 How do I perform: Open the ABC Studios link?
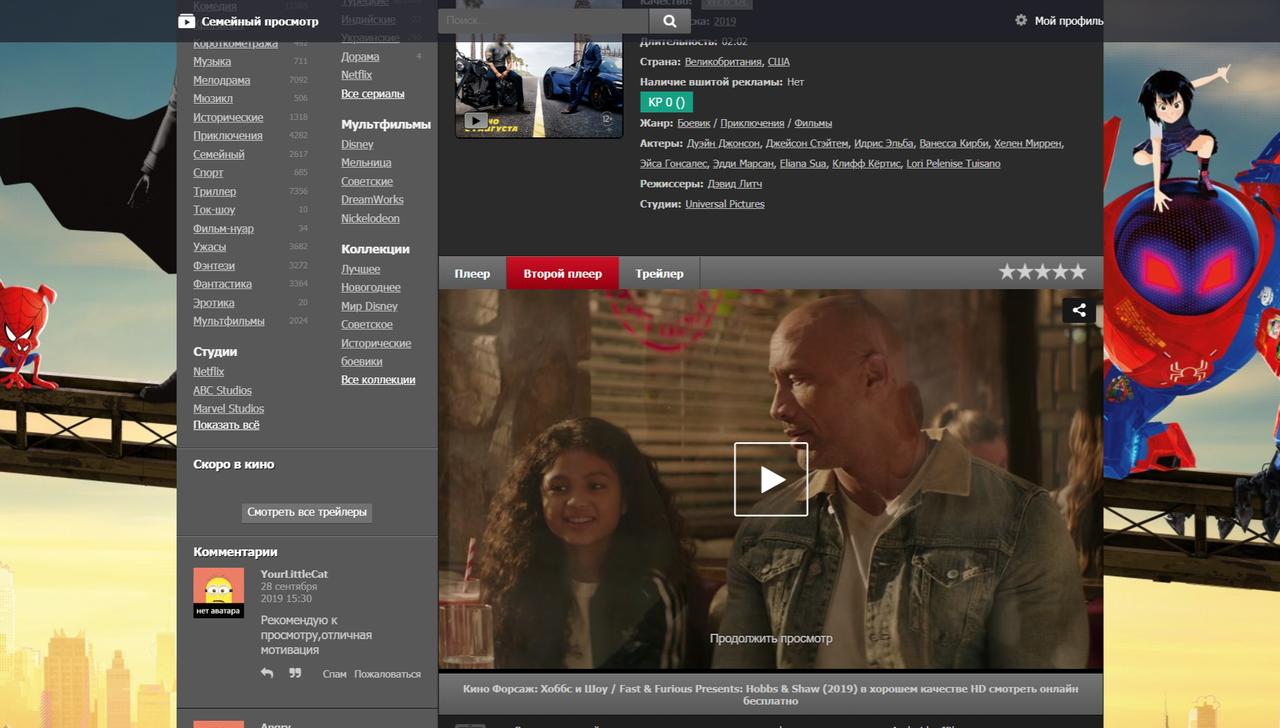pos(222,390)
